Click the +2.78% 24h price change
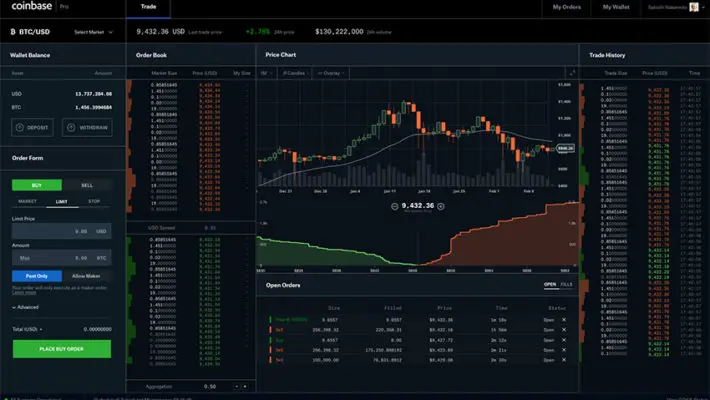The height and width of the screenshot is (400, 710). click(258, 32)
